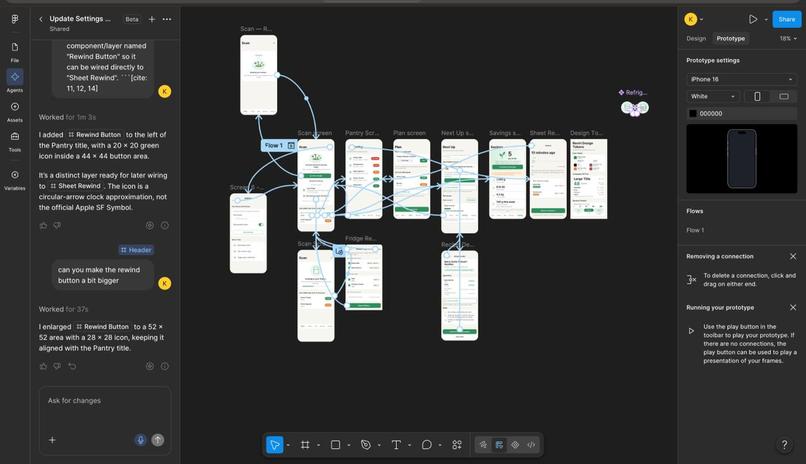Open the Figma main menu logo

(15, 19)
